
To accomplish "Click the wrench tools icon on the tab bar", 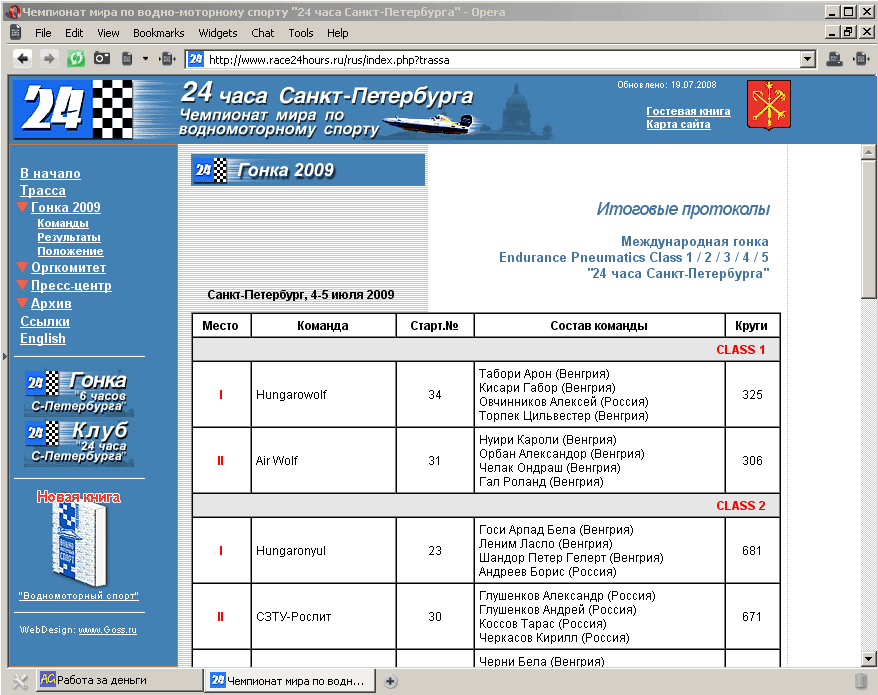I will 19,680.
